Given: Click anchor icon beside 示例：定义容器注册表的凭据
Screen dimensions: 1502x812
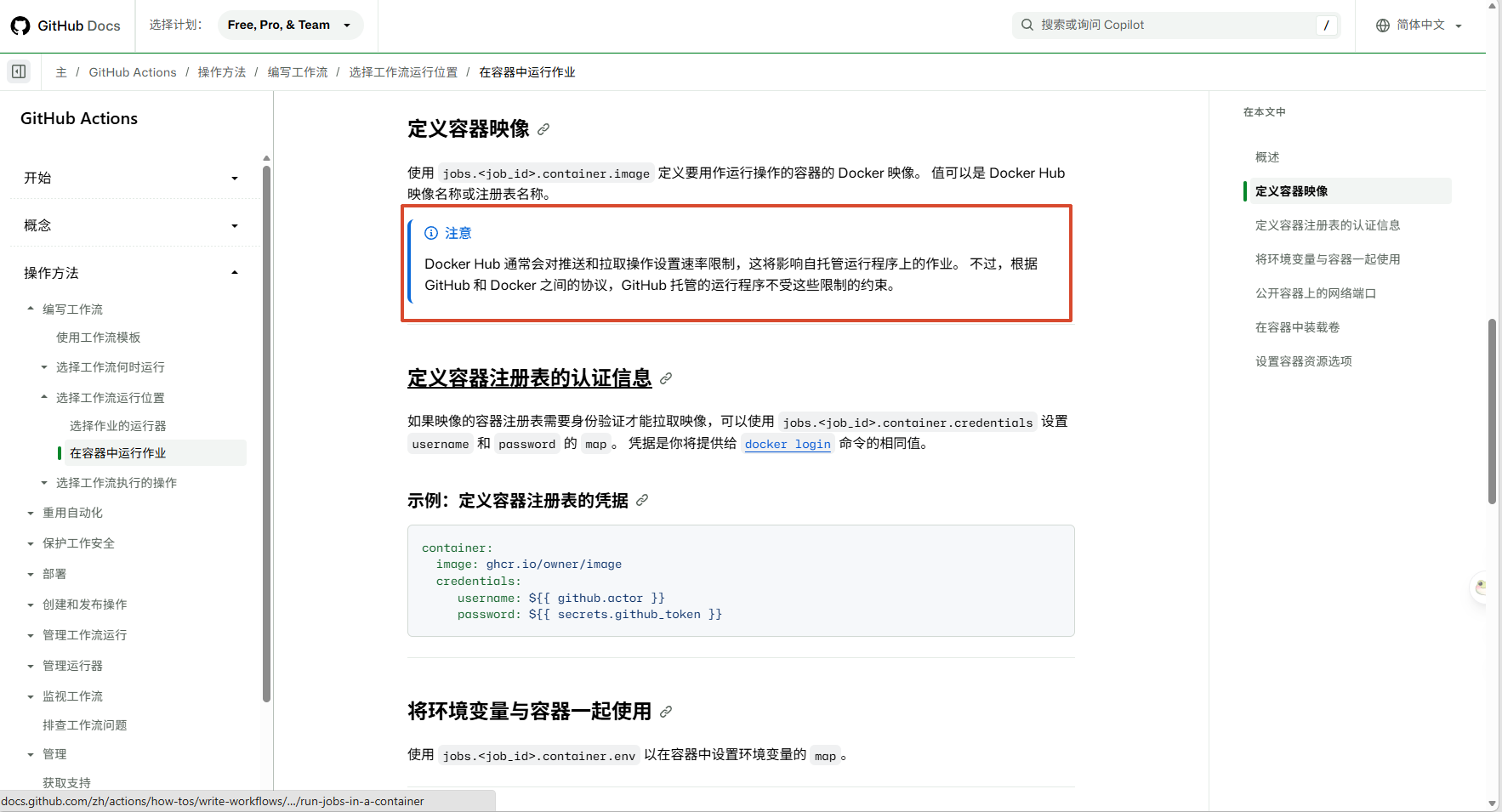Looking at the screenshot, I should (x=642, y=500).
